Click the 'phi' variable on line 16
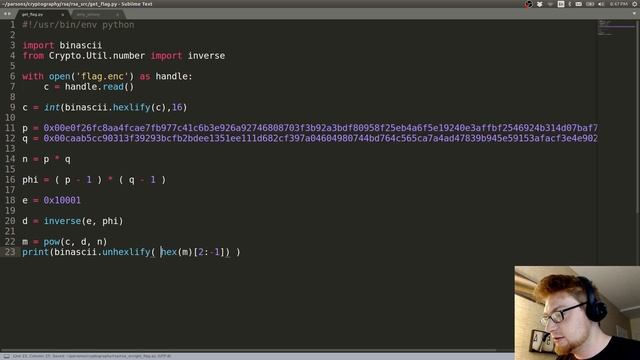This screenshot has height=360, width=640. [x=30, y=180]
